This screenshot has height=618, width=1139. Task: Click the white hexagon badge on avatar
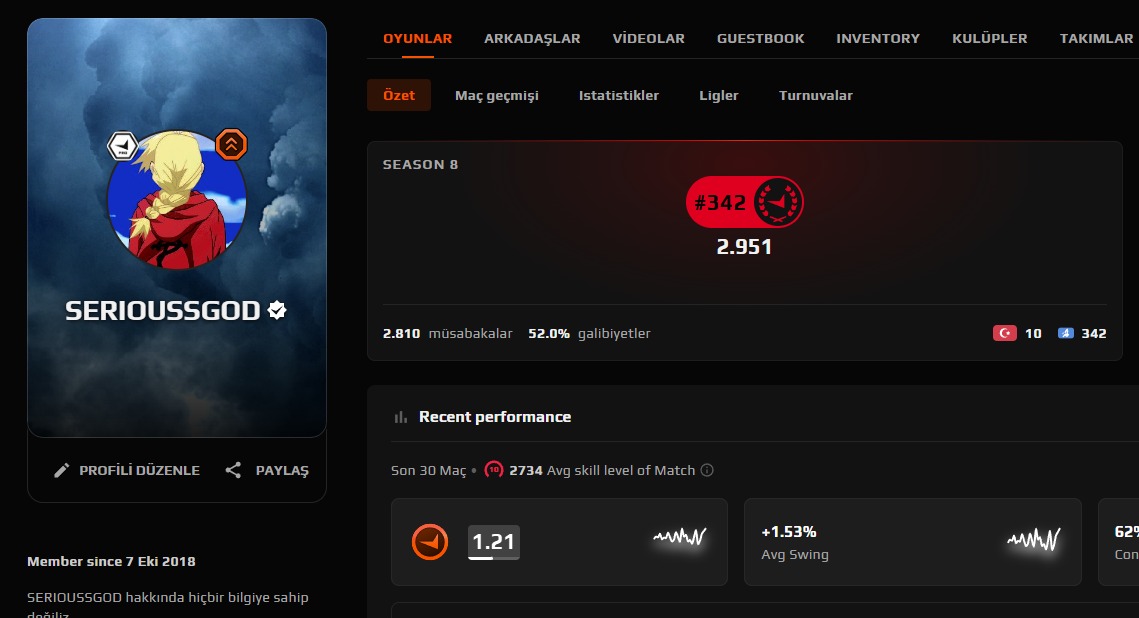pos(123,146)
